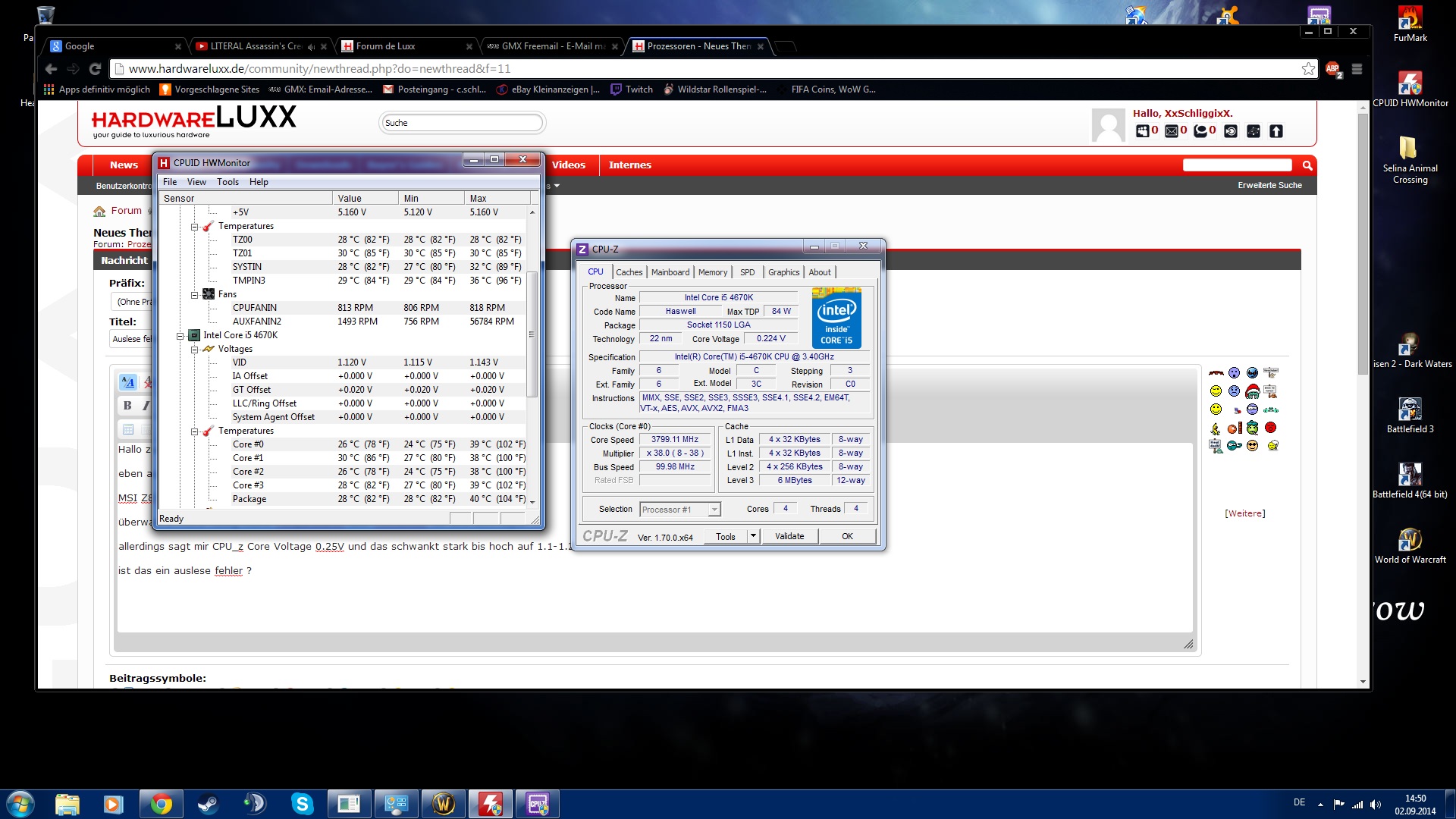Click the Forum home breadcrumb icon

pyautogui.click(x=99, y=211)
